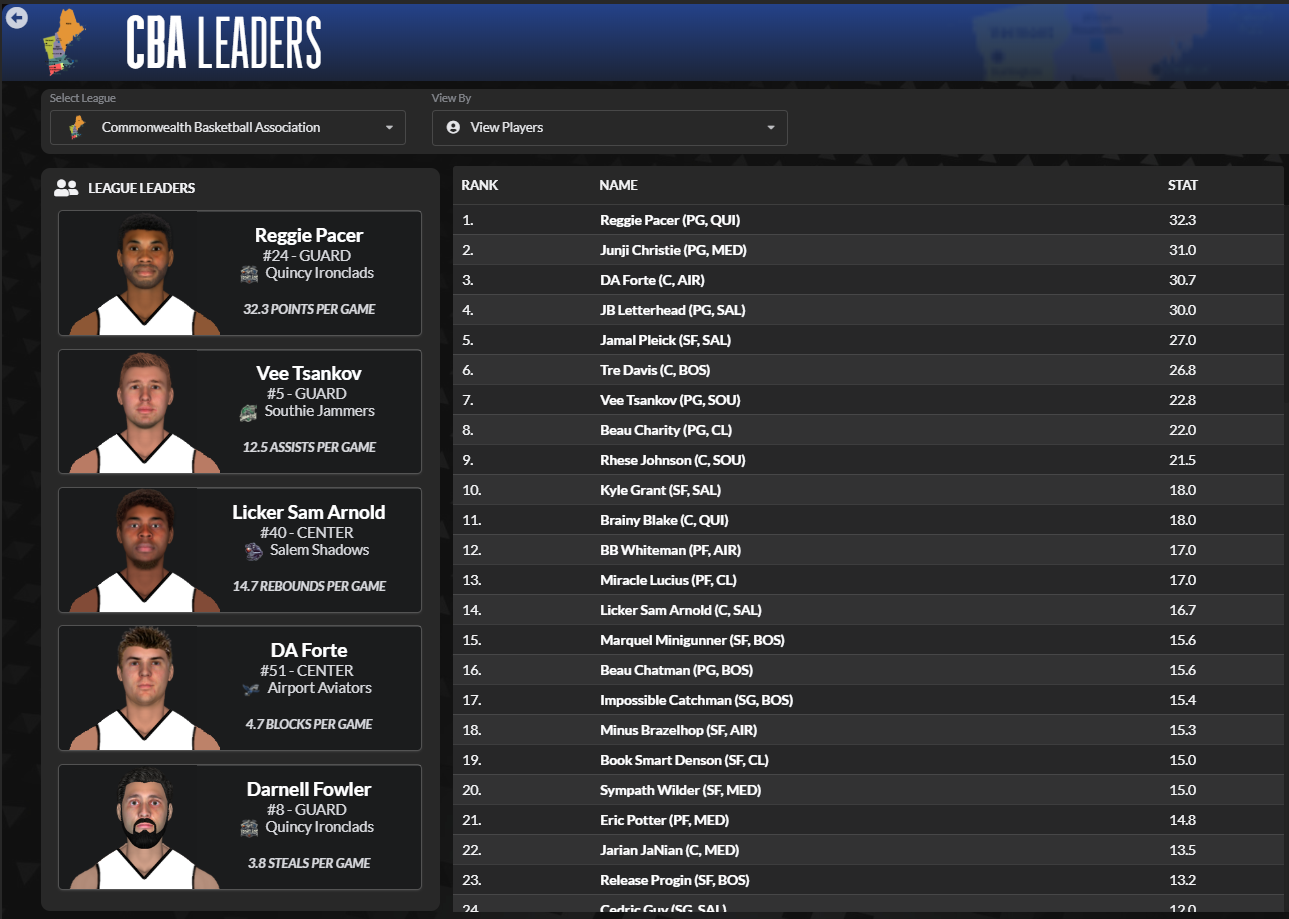1289x919 pixels.
Task: Click Quincy Ironclads logo on Reggie Pacer card
Action: 250,273
